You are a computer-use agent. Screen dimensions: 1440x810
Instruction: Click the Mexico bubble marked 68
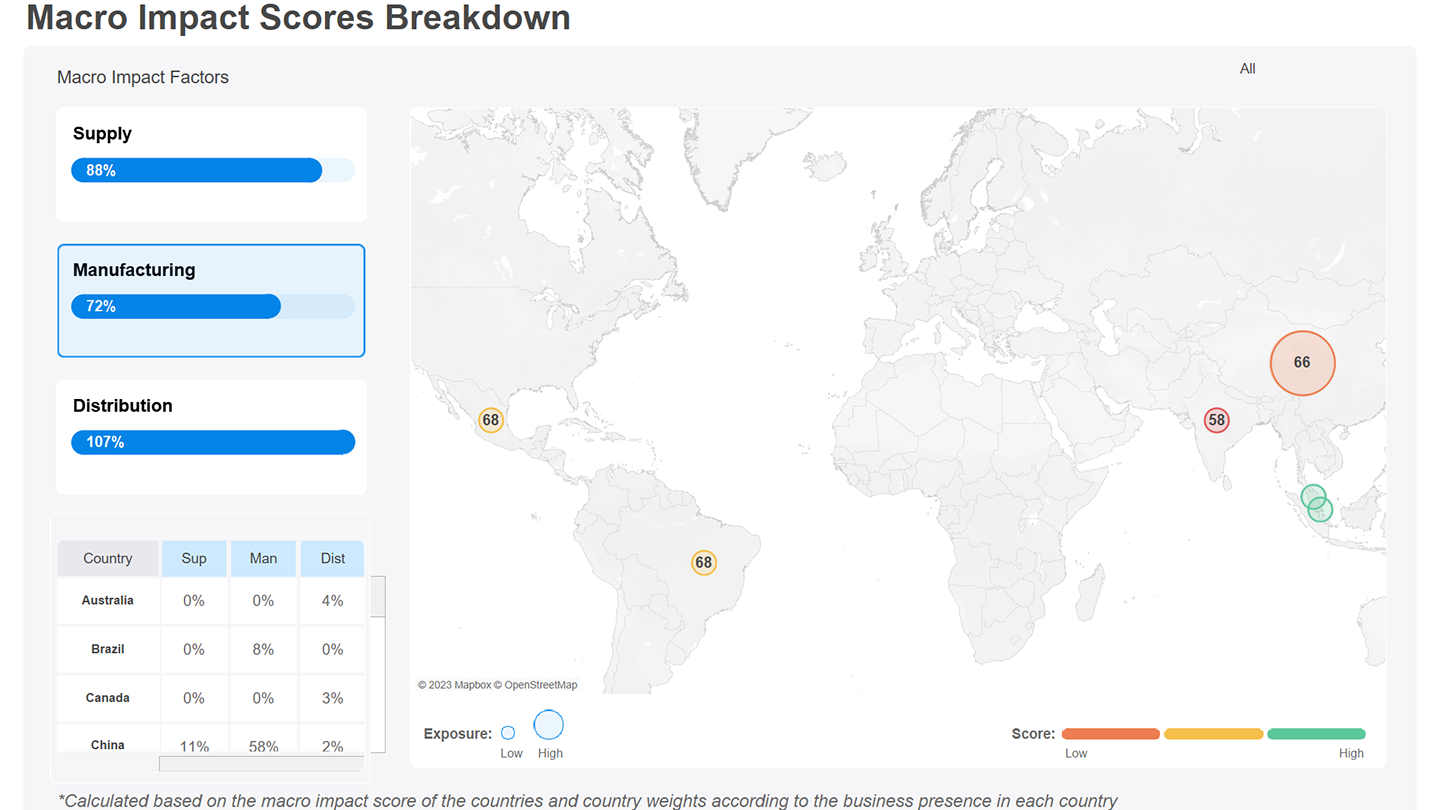[490, 420]
